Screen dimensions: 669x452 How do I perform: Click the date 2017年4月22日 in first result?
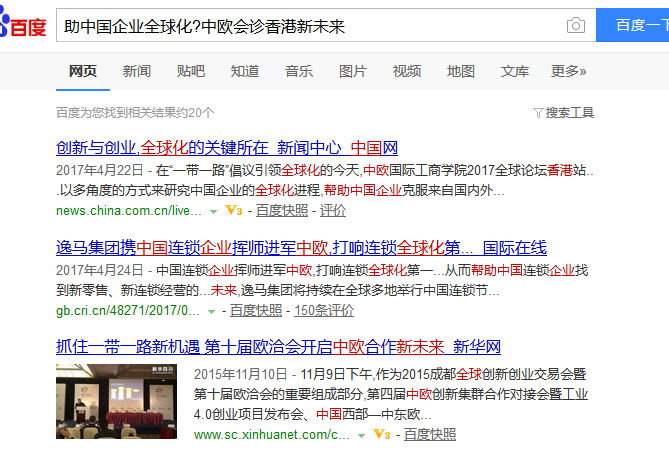click(99, 170)
